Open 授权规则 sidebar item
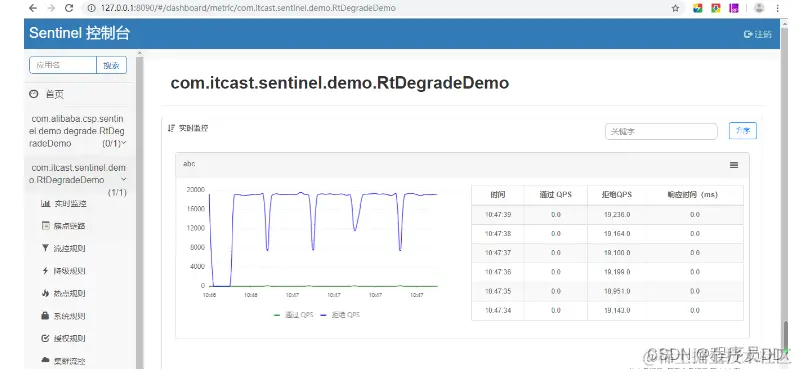 pyautogui.click(x=70, y=338)
